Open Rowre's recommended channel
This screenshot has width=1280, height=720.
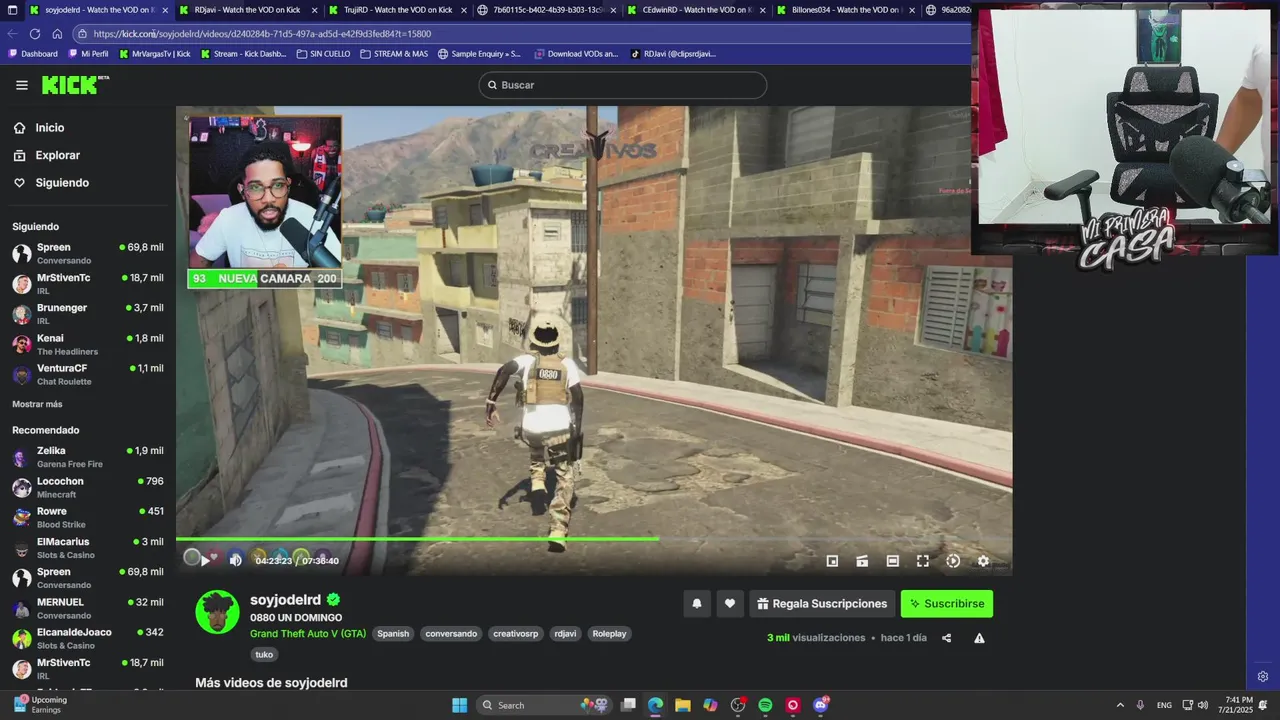(88, 517)
